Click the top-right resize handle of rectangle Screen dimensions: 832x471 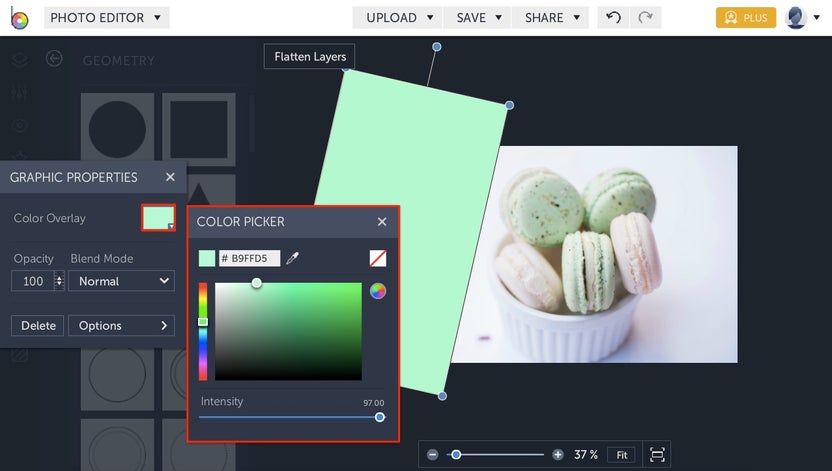tap(509, 106)
